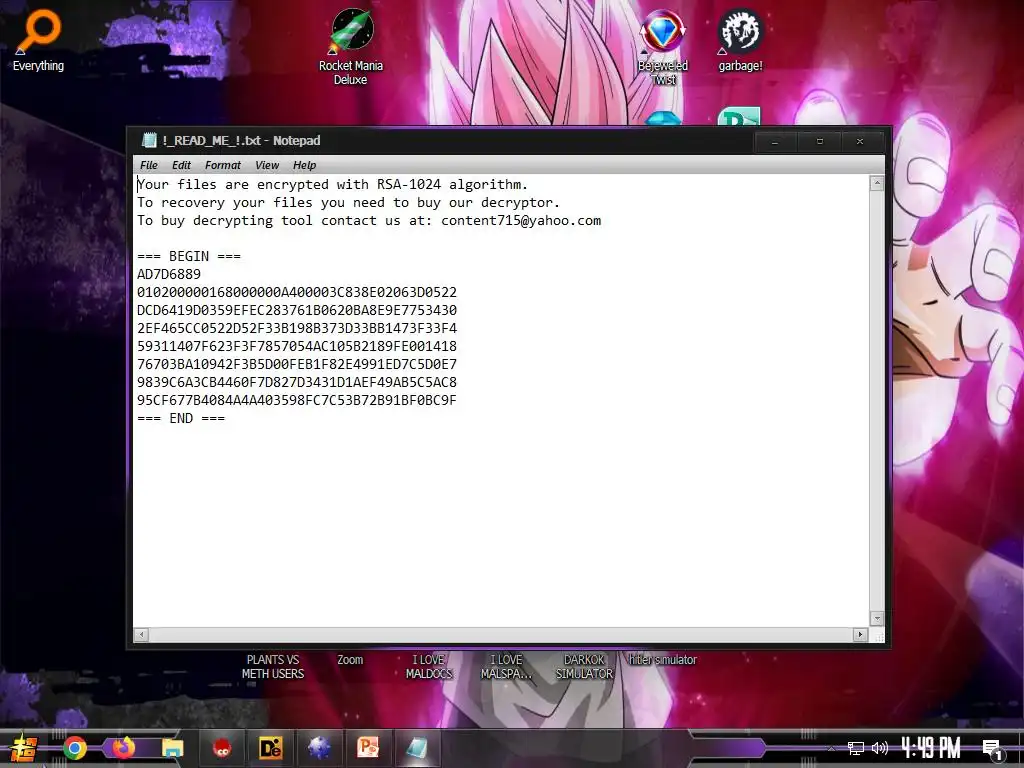Screen dimensions: 1024x768
Task: Click the vertical scrollbar down arrow
Action: coord(877,618)
